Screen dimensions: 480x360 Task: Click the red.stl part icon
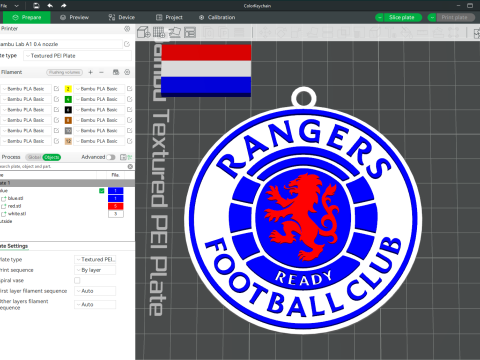click(x=4, y=206)
